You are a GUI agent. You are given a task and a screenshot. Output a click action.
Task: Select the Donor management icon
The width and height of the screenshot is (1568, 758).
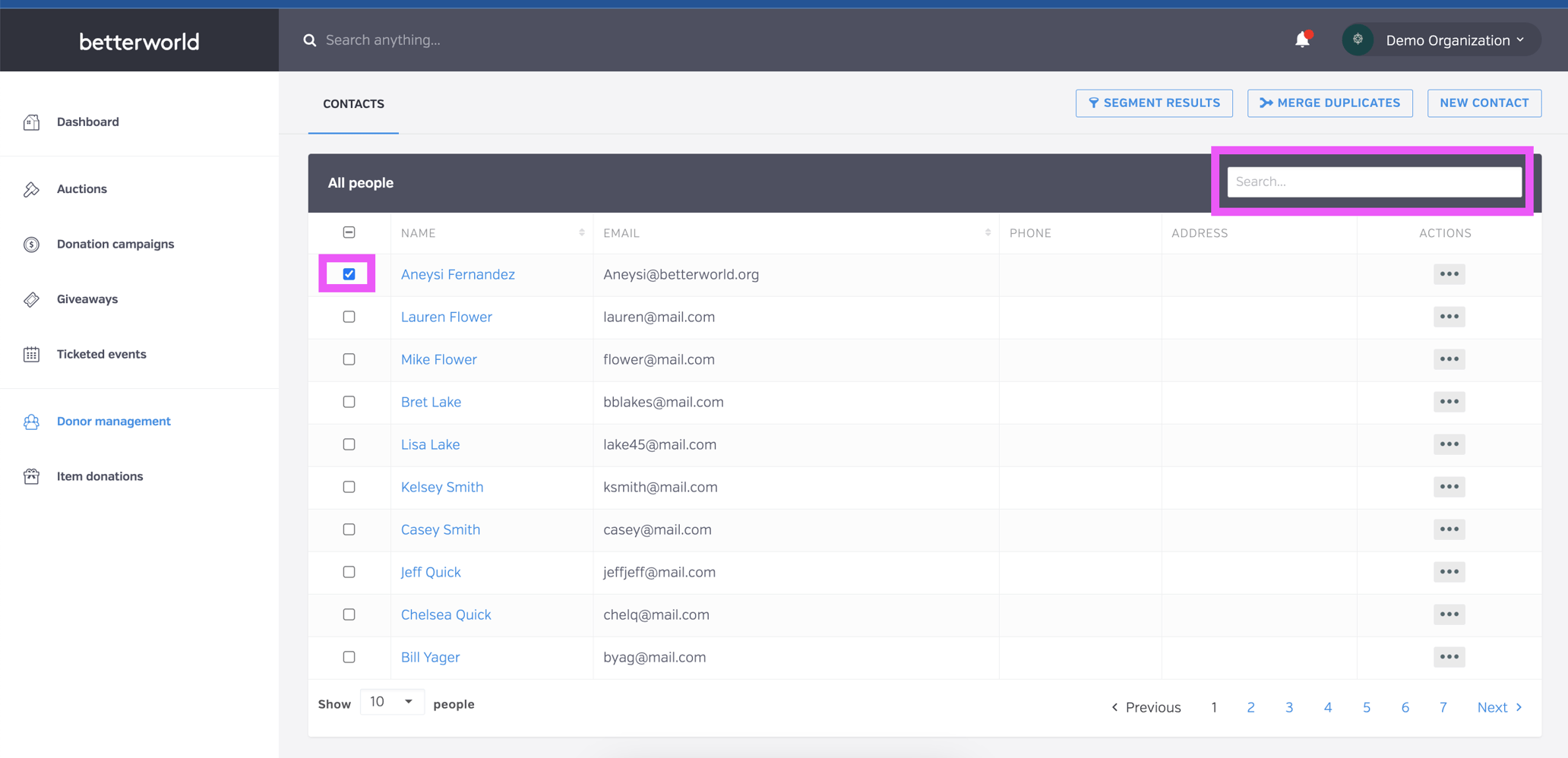pos(31,422)
